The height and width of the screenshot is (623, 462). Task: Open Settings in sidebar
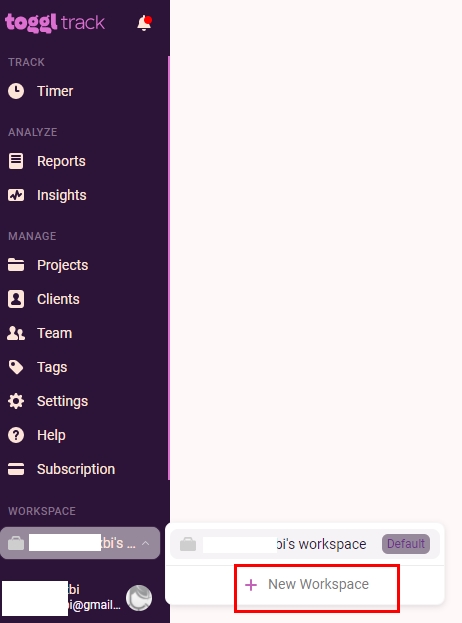[63, 401]
